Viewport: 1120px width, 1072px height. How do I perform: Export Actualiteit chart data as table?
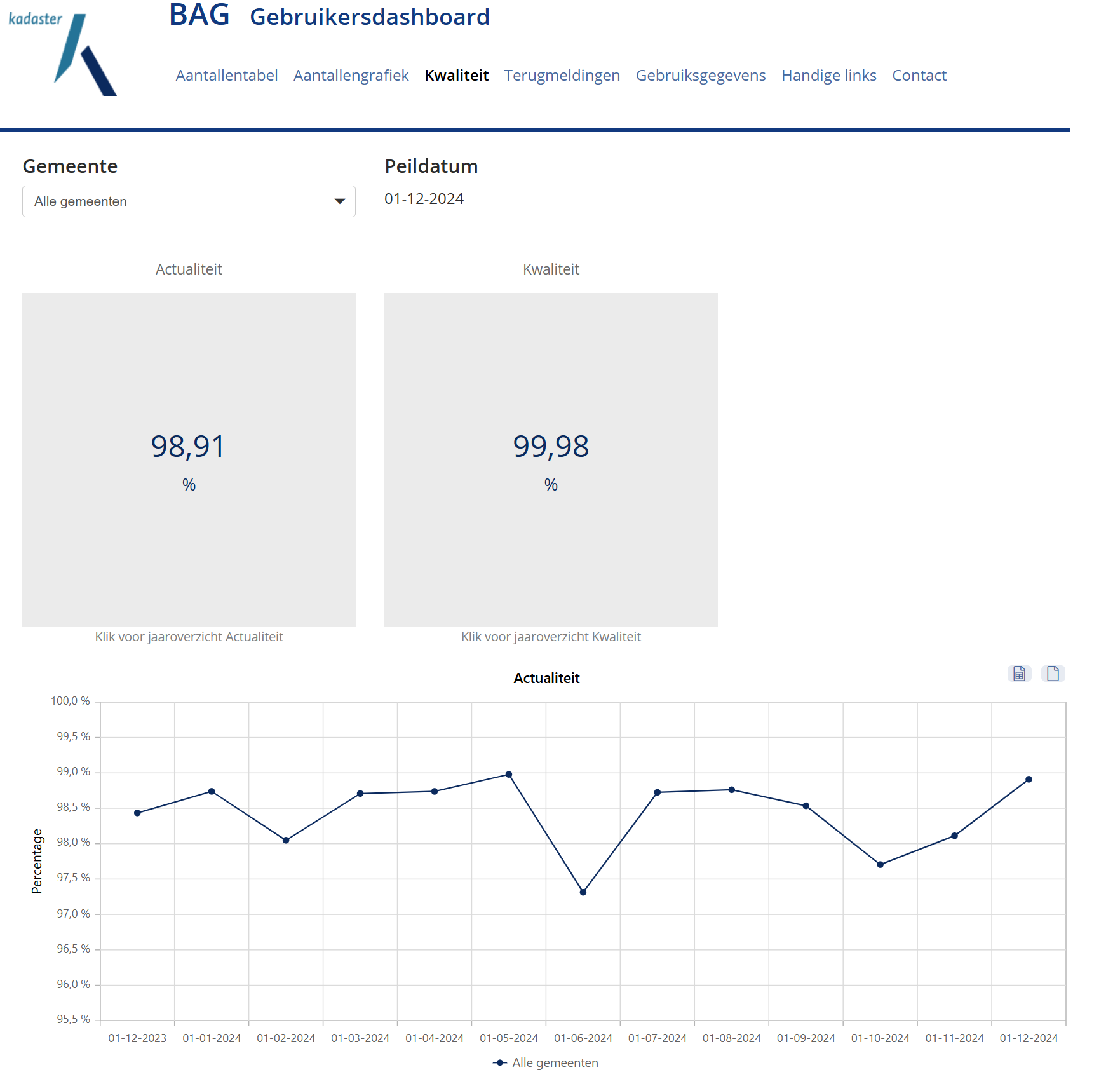tap(1019, 674)
